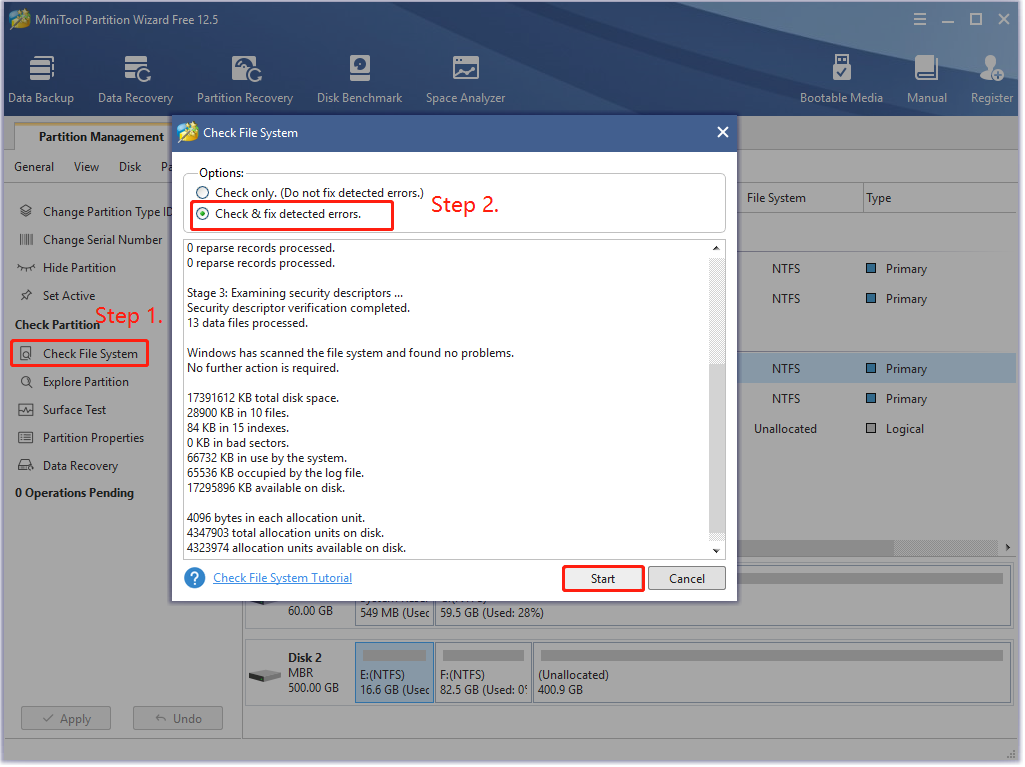This screenshot has width=1025, height=767.
Task: Click the sidebar Data Recovery drive icon
Action: (x=25, y=466)
